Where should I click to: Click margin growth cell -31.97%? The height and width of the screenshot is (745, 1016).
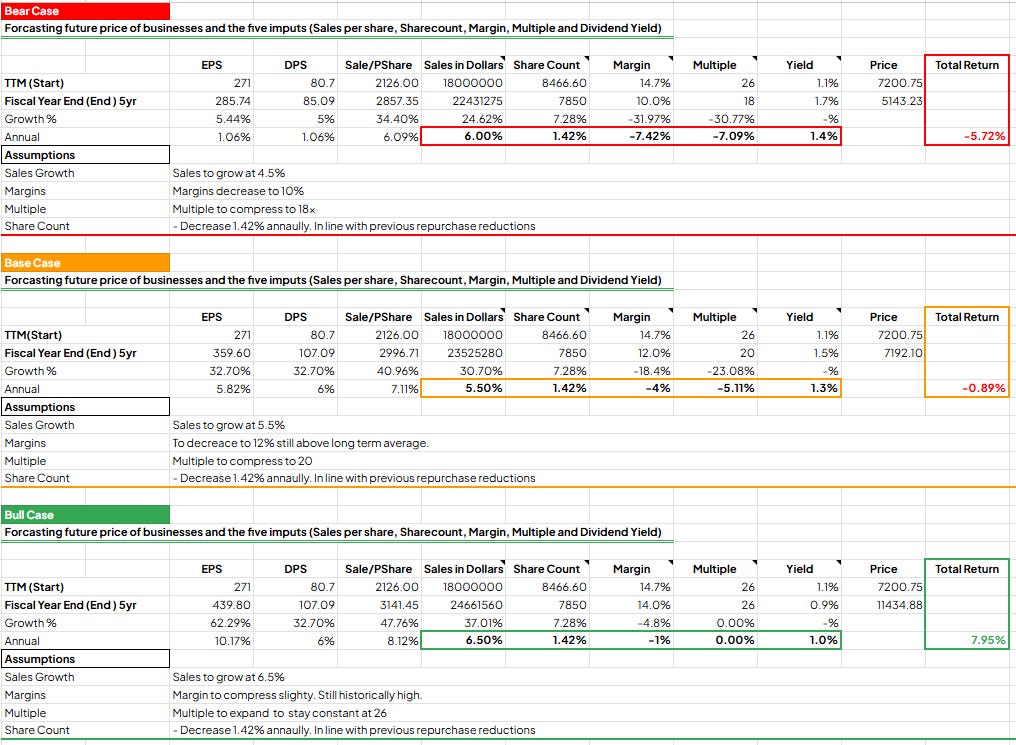[649, 119]
